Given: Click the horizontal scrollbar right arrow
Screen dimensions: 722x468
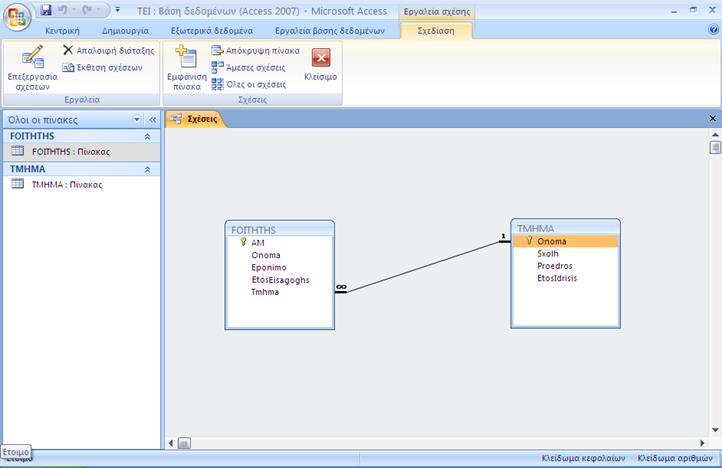Looking at the screenshot, I should 702,443.
